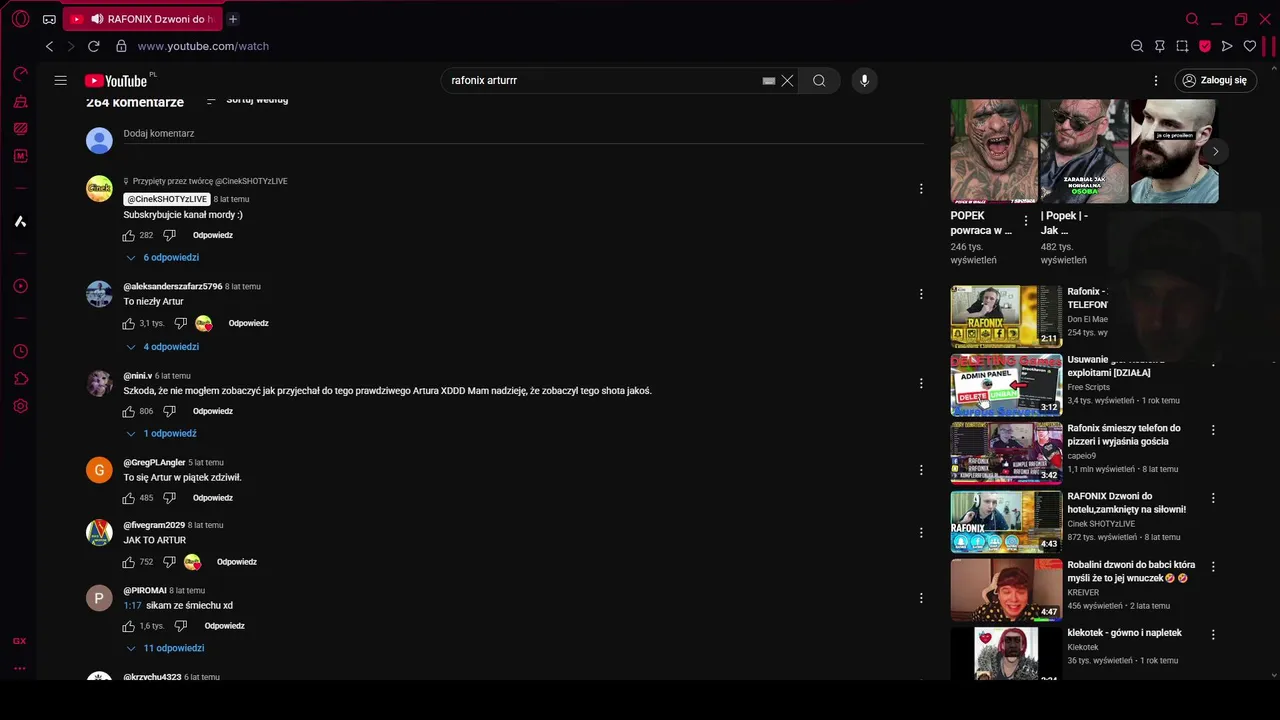
Task: Click the M chip icon in the sidebar
Action: click(20, 156)
